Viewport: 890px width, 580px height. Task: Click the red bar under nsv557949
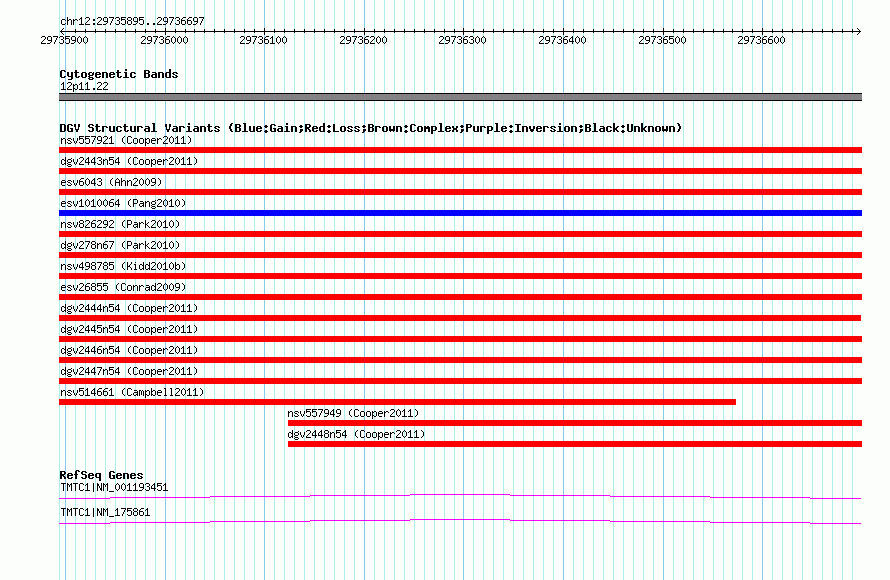tap(575, 423)
